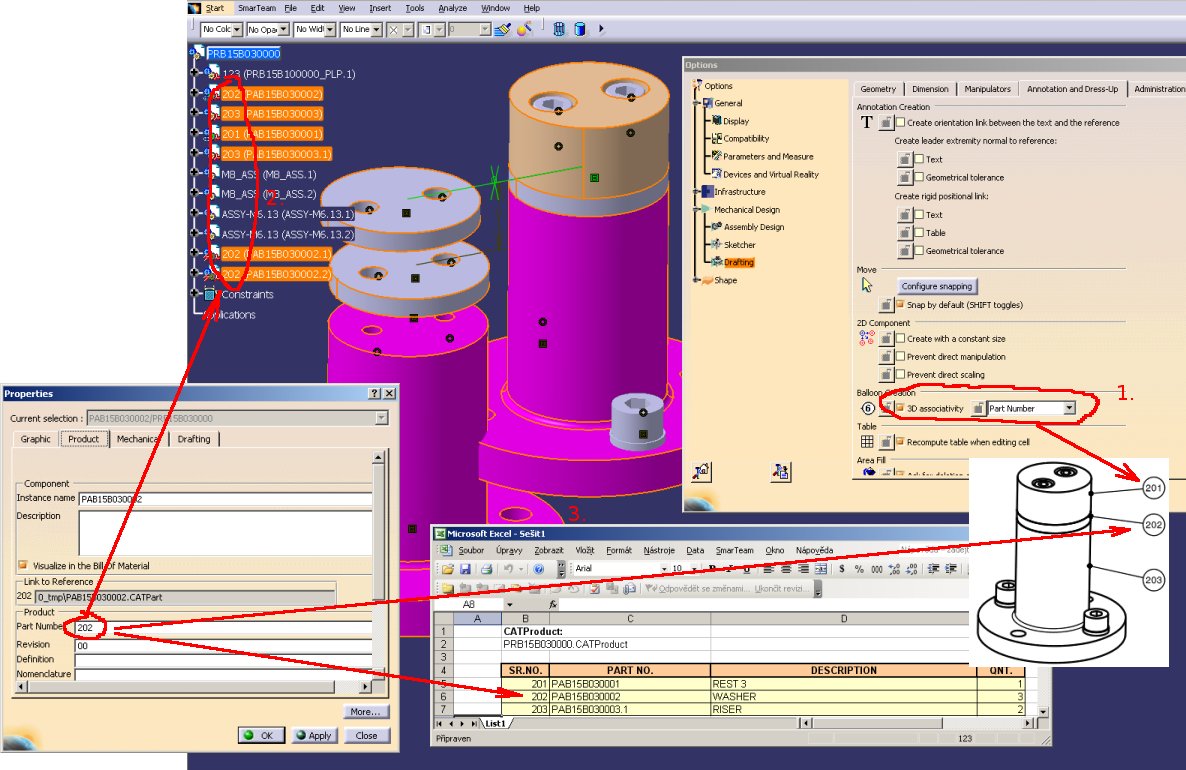Click lock icon beside Prevent direct scaling

886,374
